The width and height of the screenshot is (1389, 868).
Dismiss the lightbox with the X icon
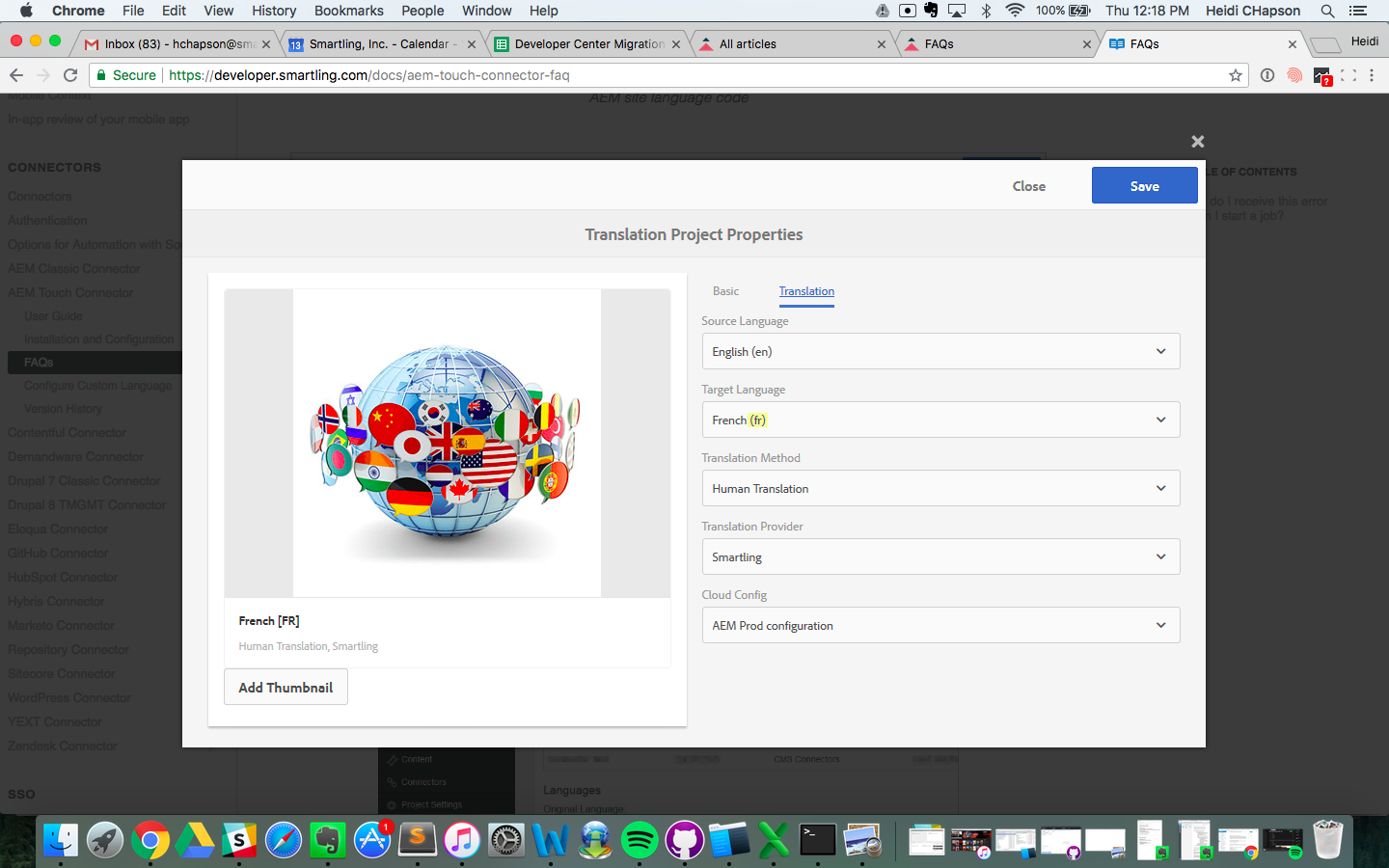pos(1197,142)
